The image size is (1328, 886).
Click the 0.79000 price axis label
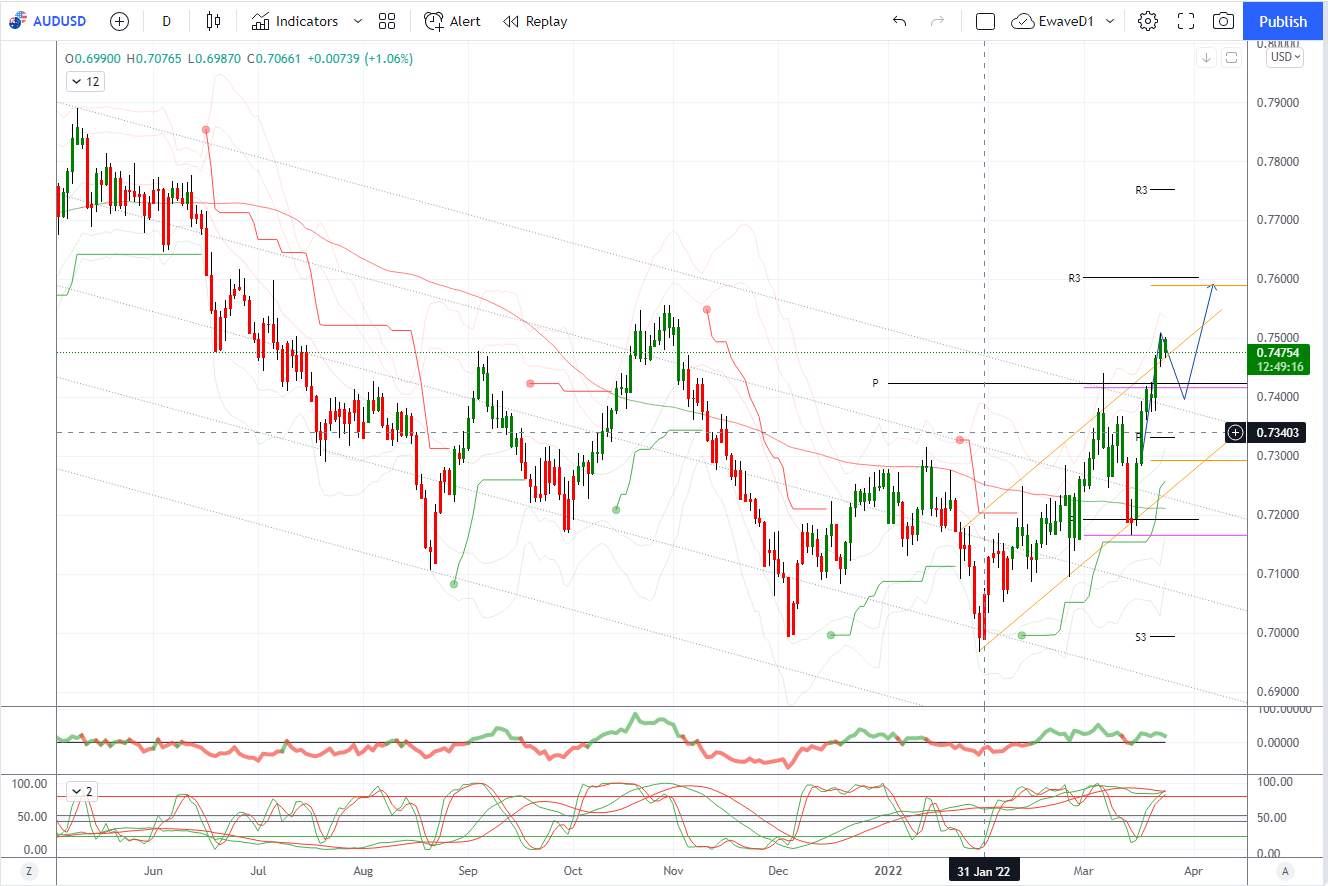click(1277, 103)
